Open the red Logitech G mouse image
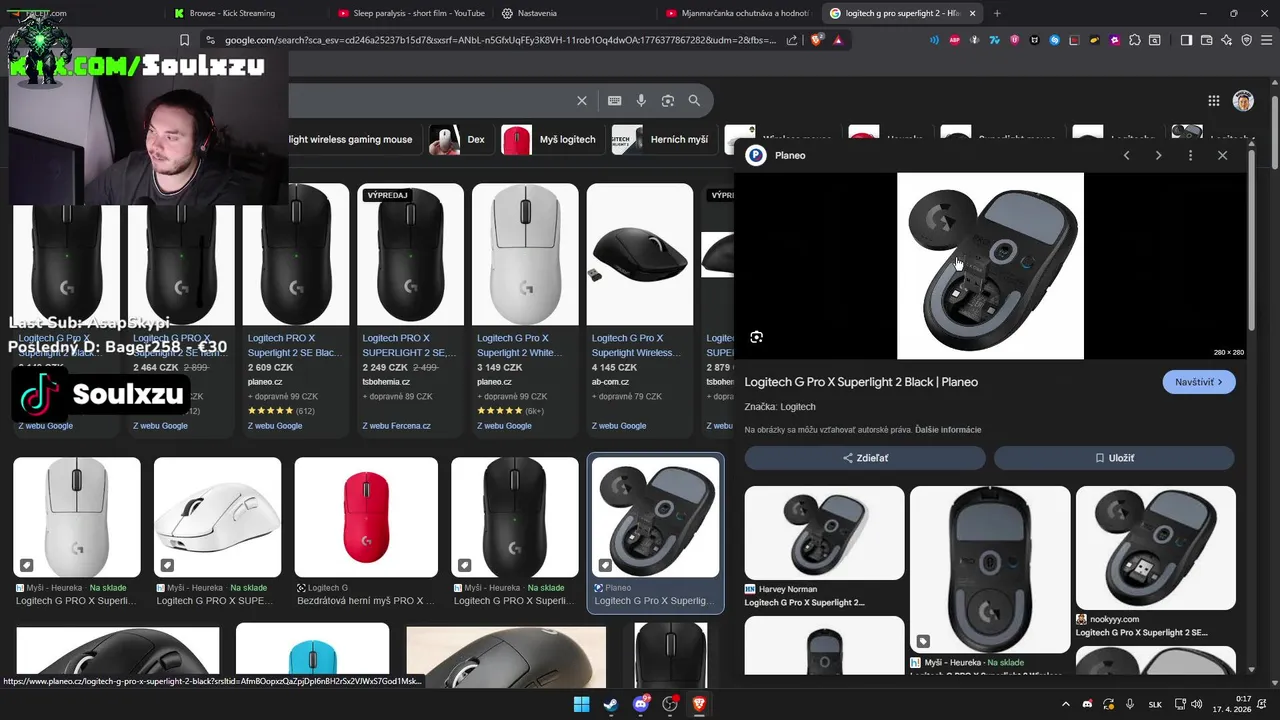Viewport: 1280px width, 720px height. point(366,518)
